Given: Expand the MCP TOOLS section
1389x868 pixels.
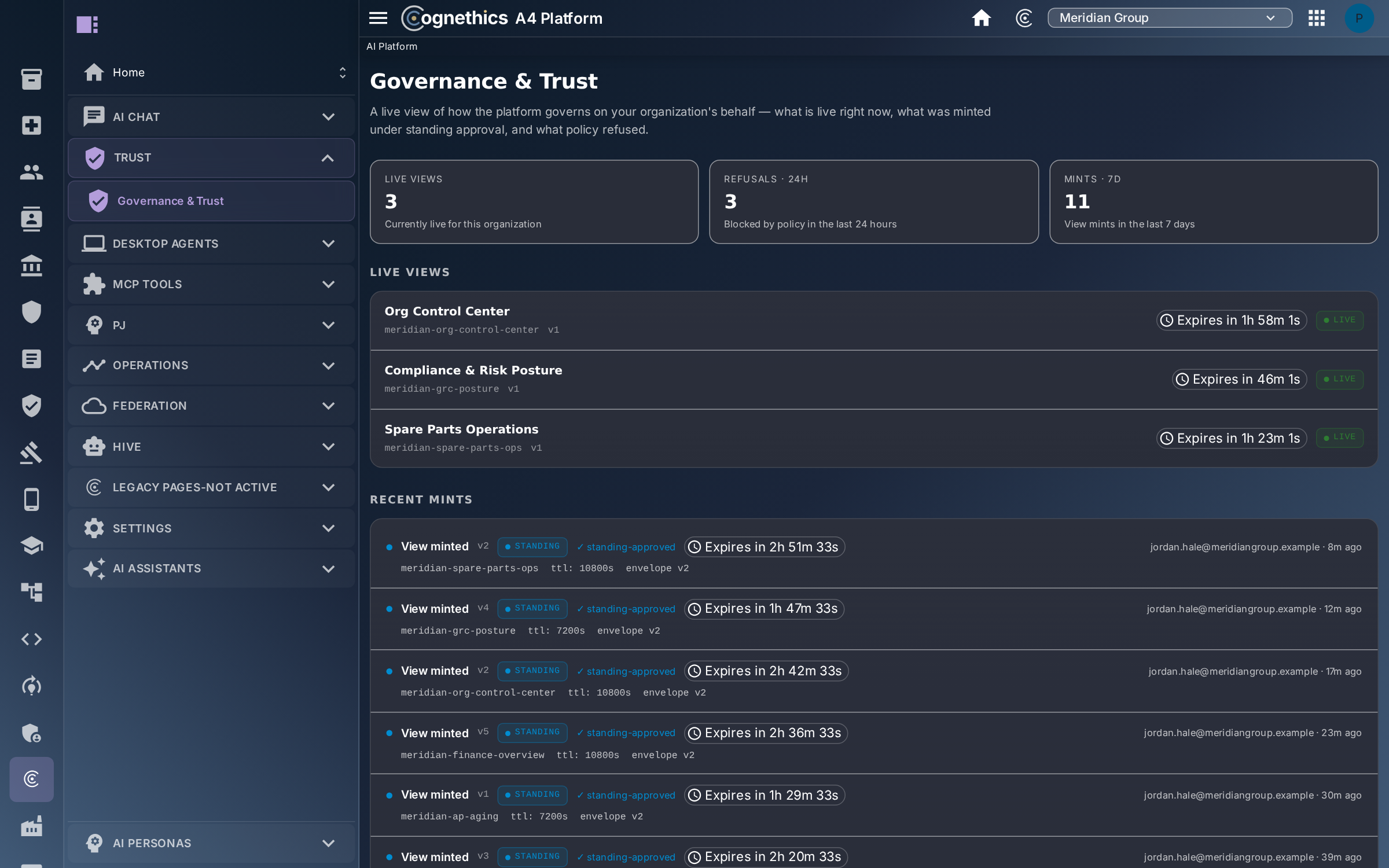Looking at the screenshot, I should coord(211,284).
